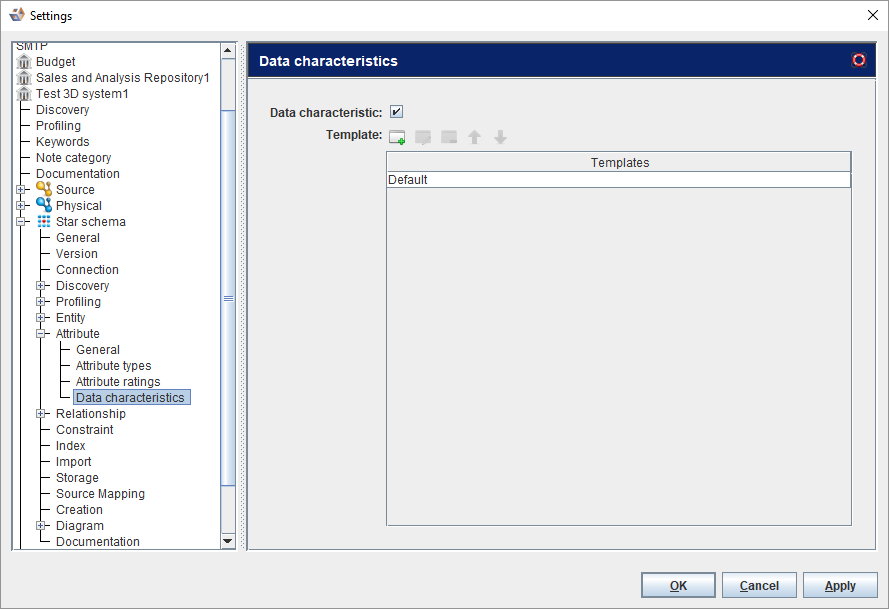The width and height of the screenshot is (889, 609).
Task: Click the OK button
Action: coord(678,585)
